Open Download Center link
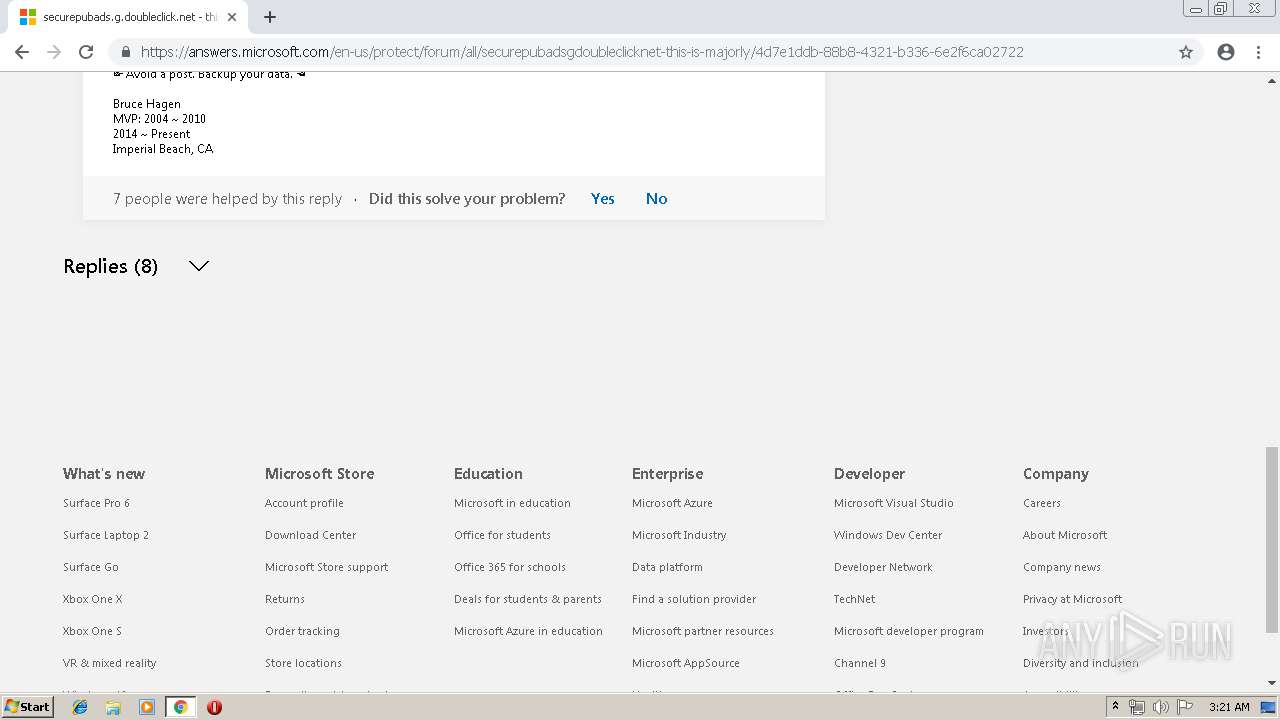The image size is (1280, 720). 311,535
